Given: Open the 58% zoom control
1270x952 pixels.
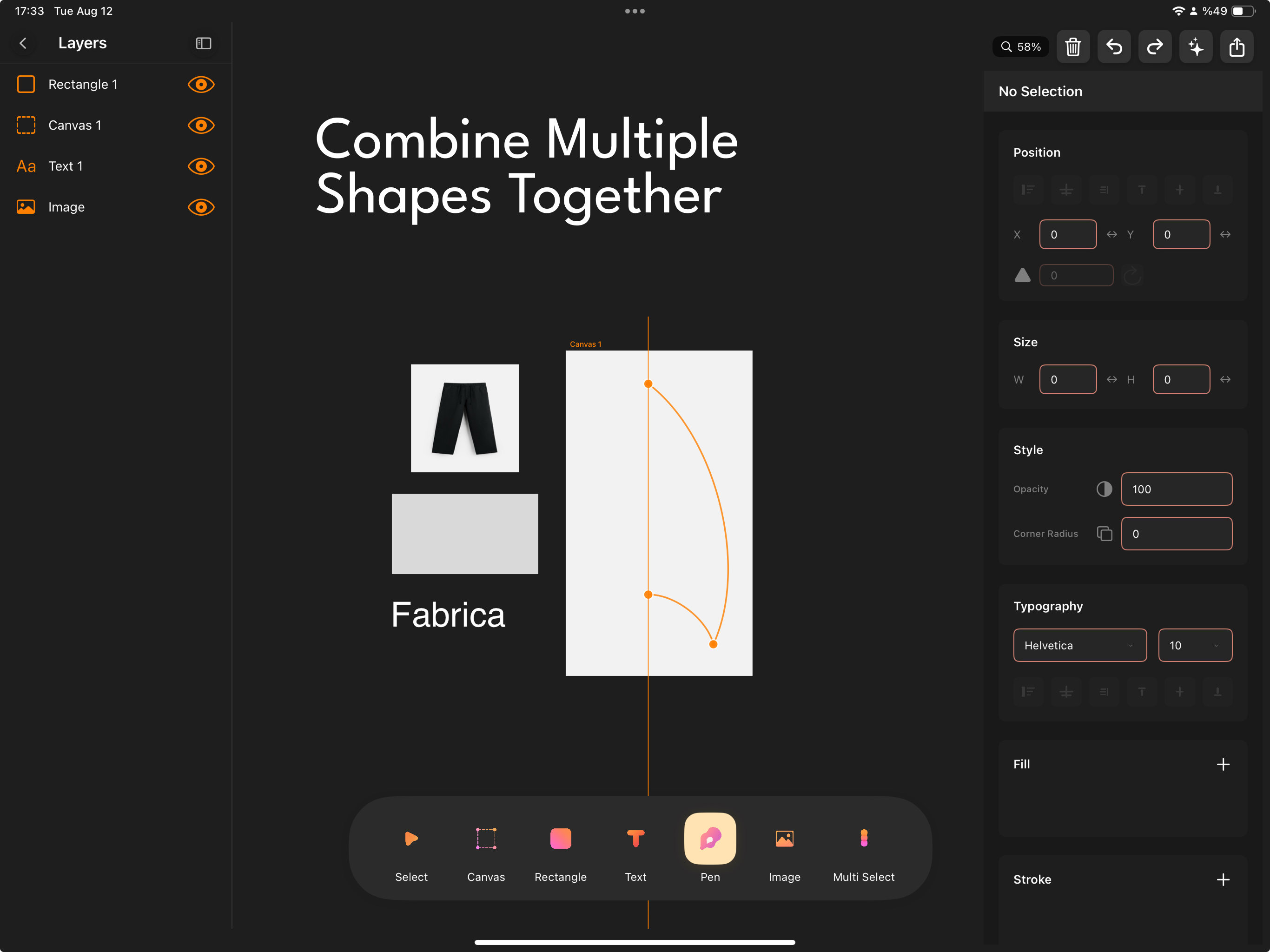Looking at the screenshot, I should [x=1020, y=46].
